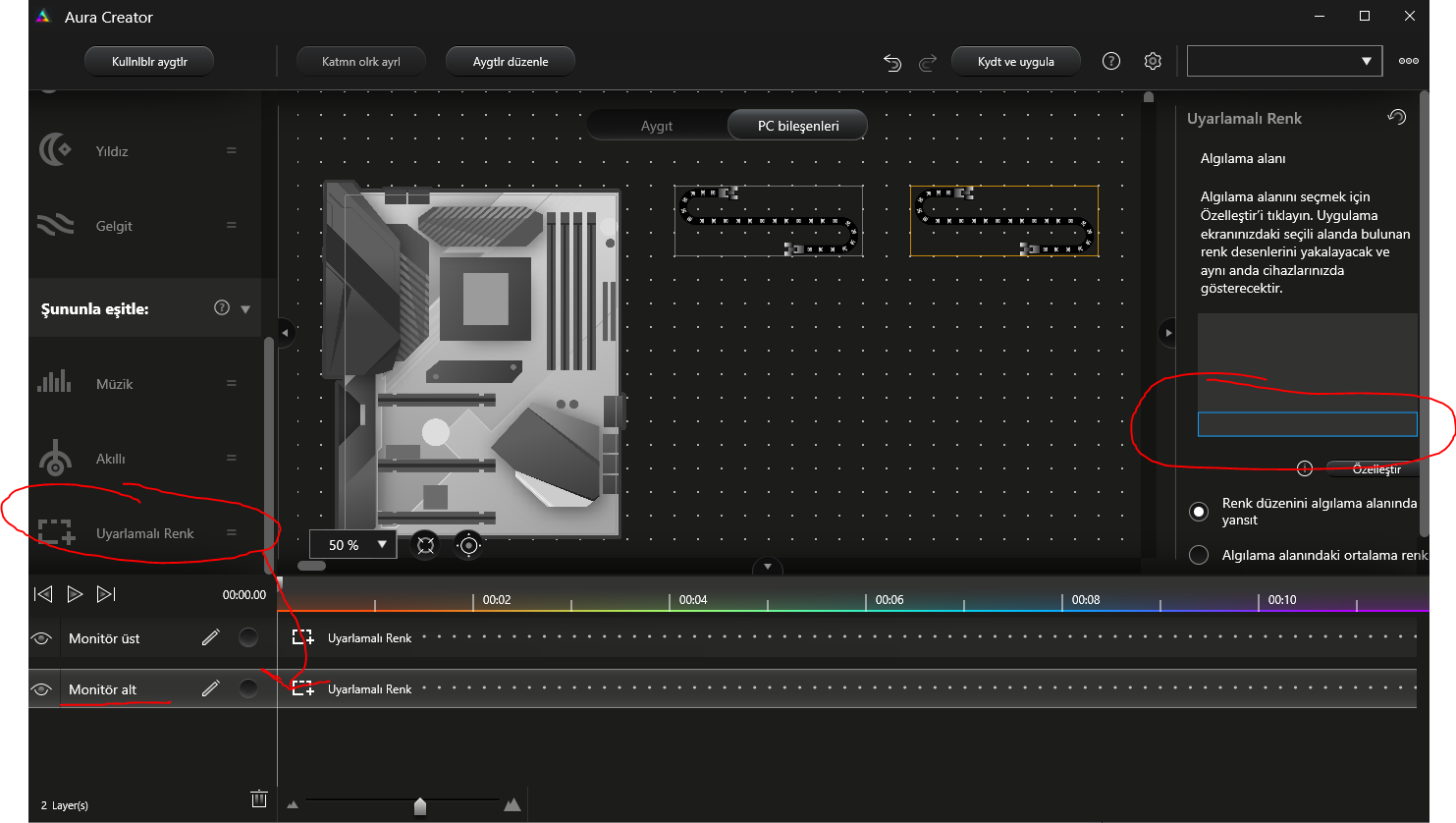Collapse the Şununla eşitle section
Viewport: 1456px width, 823px height.
point(245,308)
